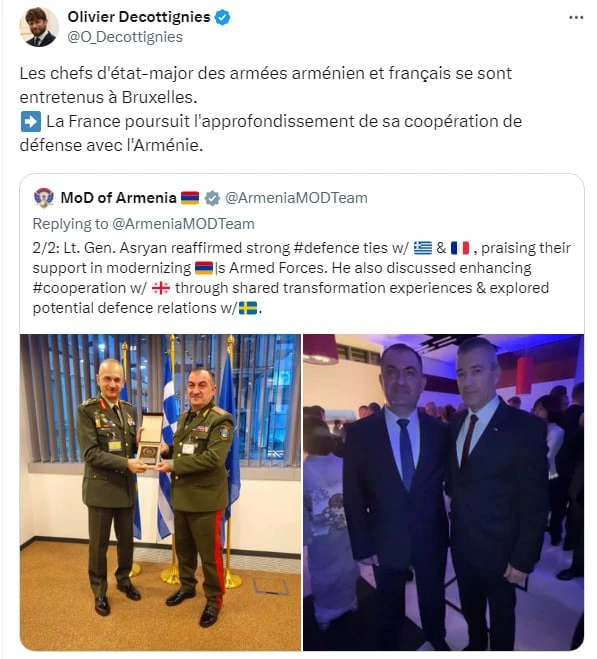The image size is (597, 659).
Task: Click the Georgian flag emoji in the tweet
Action: [161, 288]
